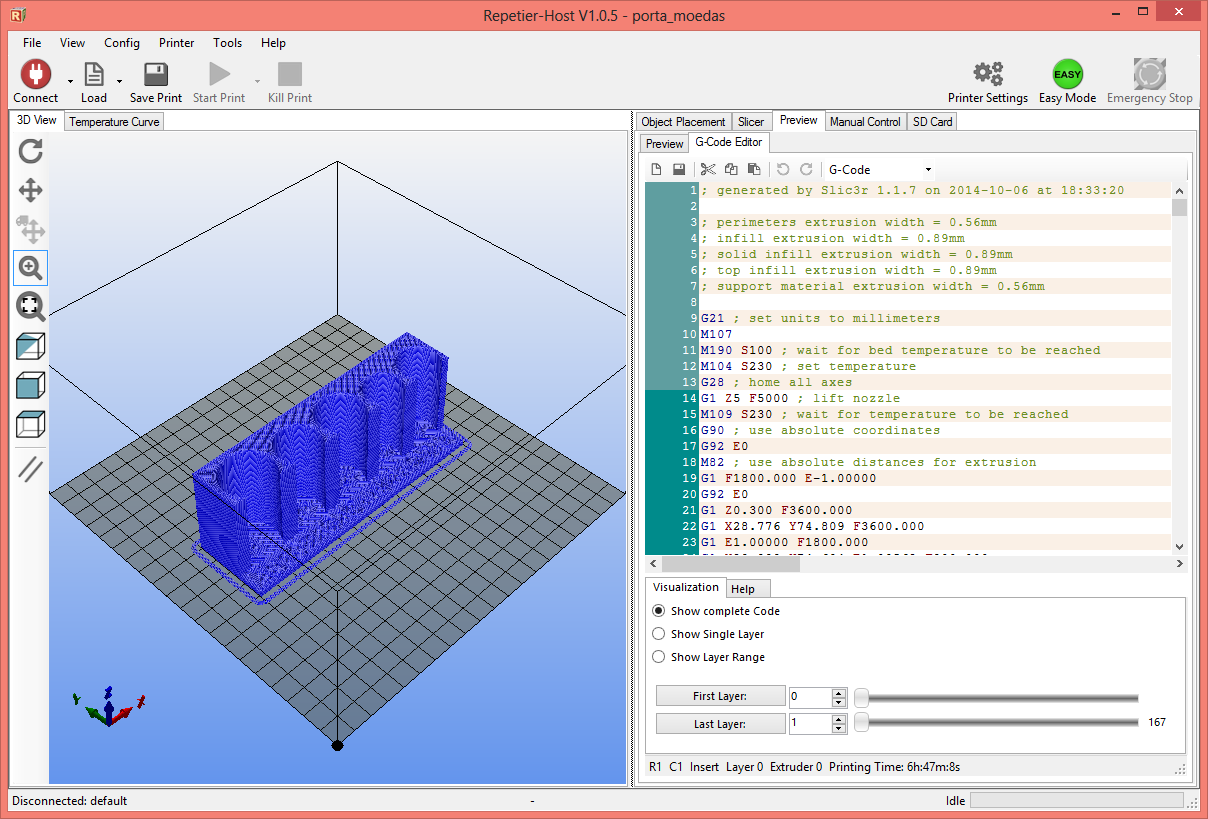Screen dimensions: 1208x819
Task: Expand the Load dropdown arrow
Action: click(120, 81)
